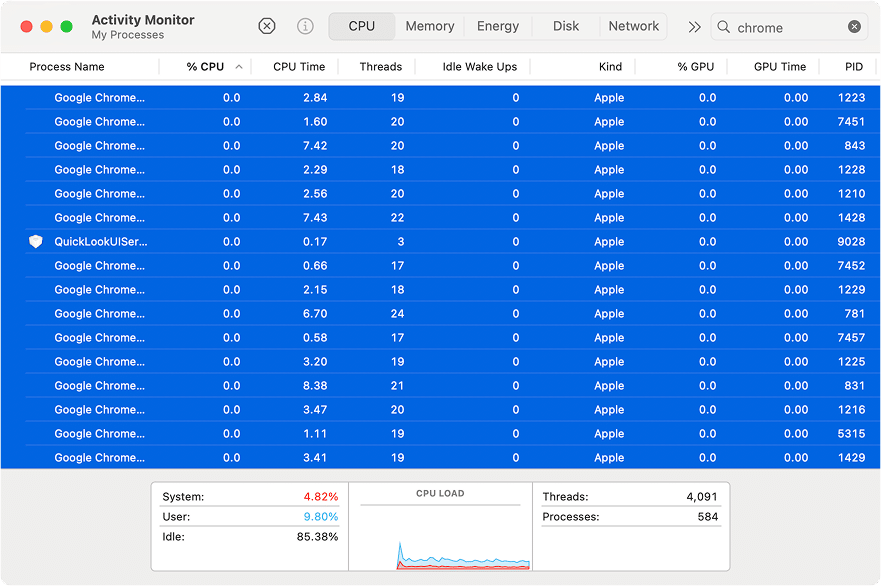Click the My Processes subtitle
The width and height of the screenshot is (881, 586).
pos(128,35)
